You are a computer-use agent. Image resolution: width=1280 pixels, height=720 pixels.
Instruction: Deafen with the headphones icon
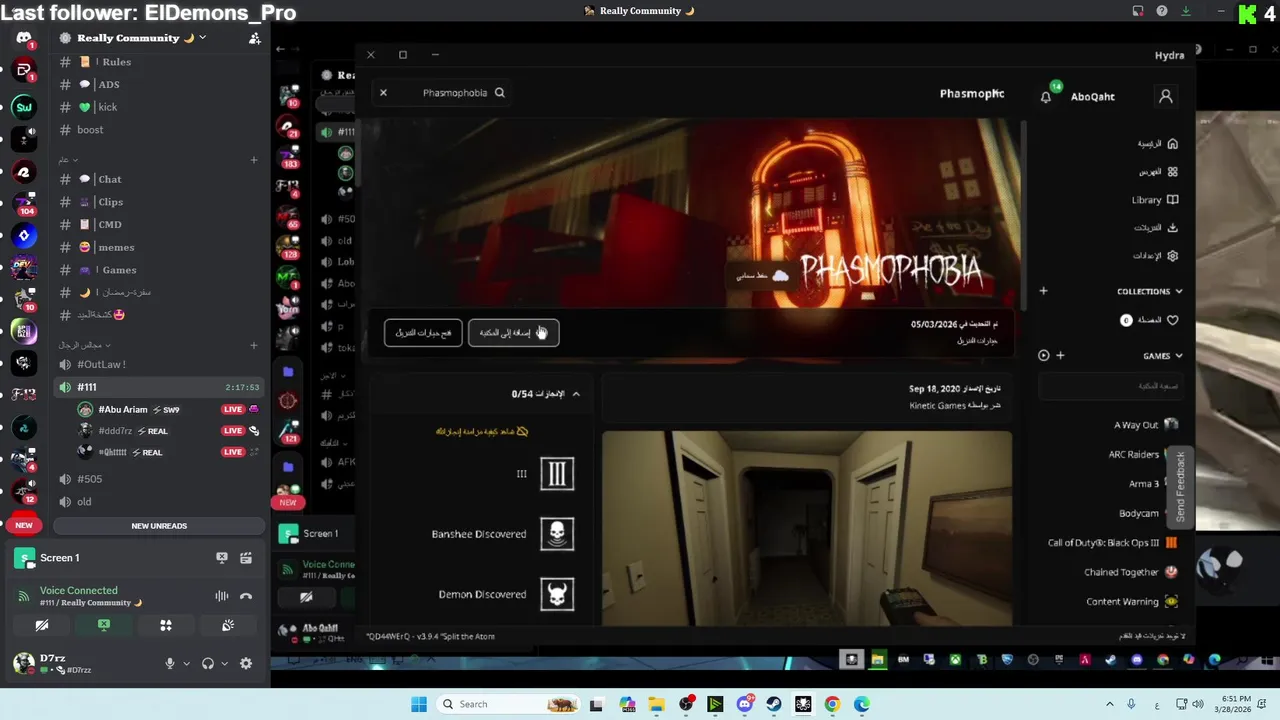[208, 664]
